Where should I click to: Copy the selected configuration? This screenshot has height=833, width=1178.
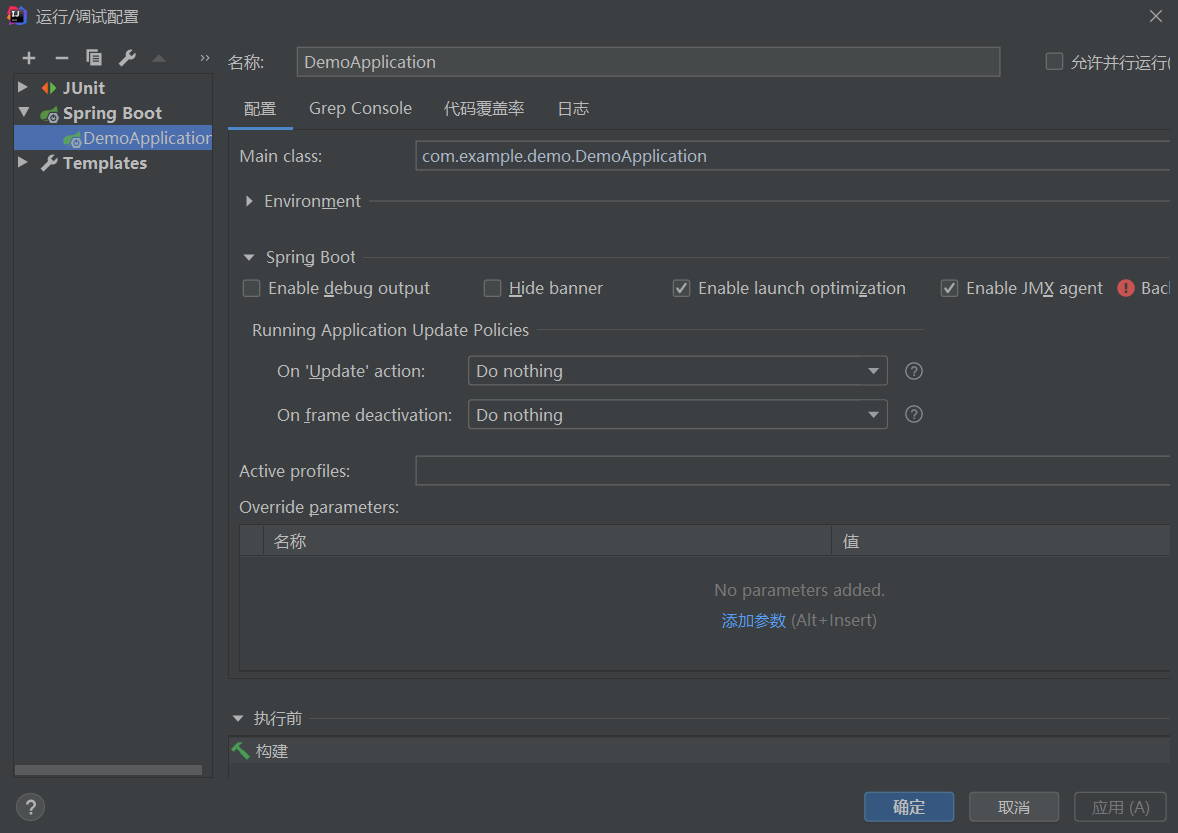coord(94,58)
